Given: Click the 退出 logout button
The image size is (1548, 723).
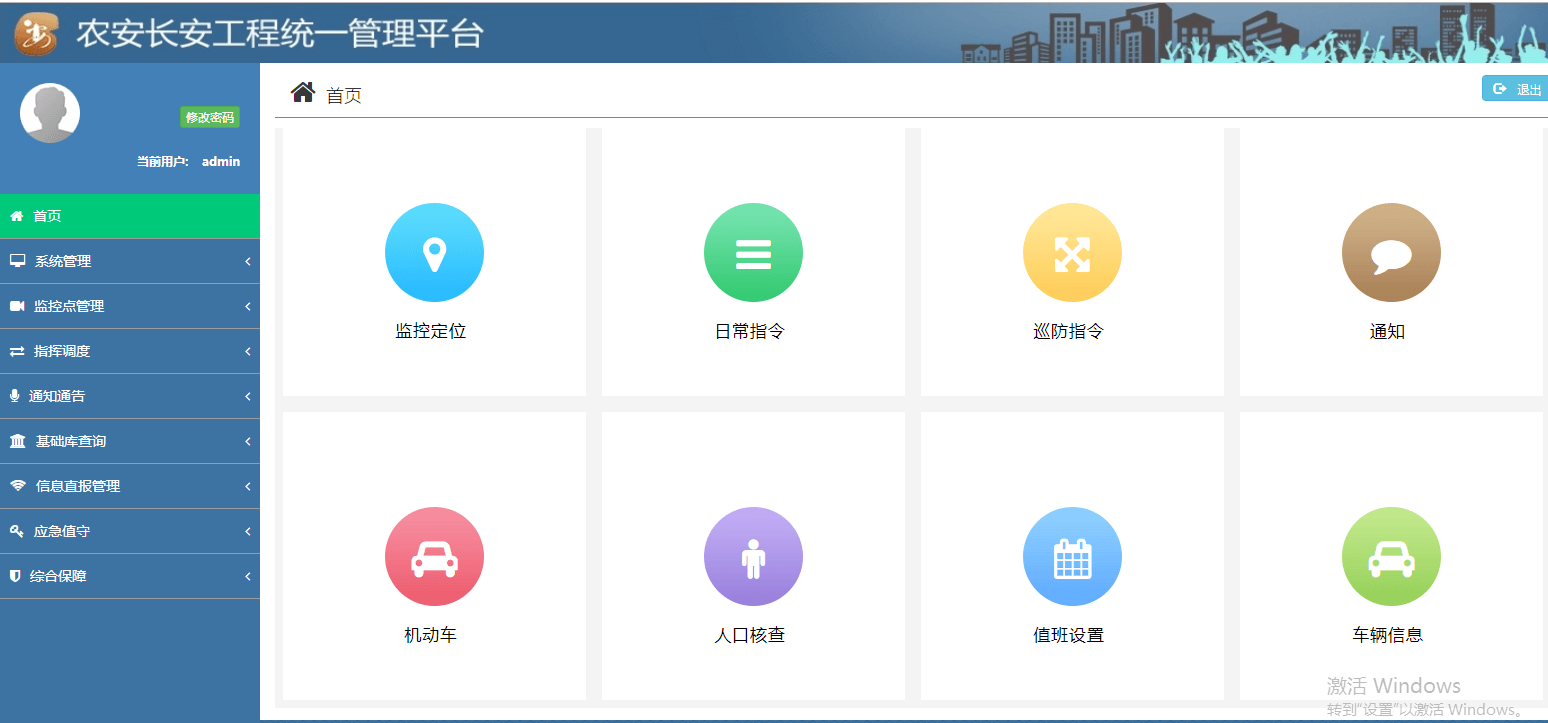Looking at the screenshot, I should 1515,89.
